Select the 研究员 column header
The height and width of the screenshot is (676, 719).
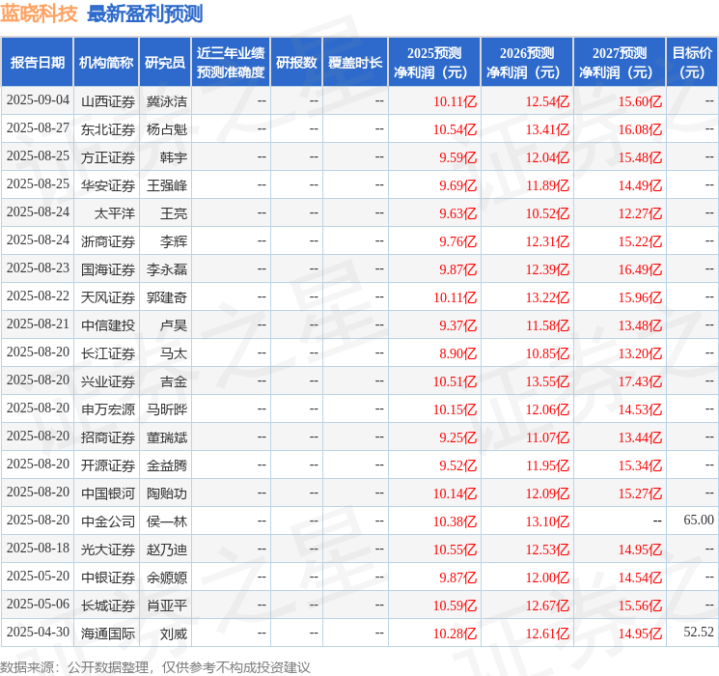pos(165,62)
